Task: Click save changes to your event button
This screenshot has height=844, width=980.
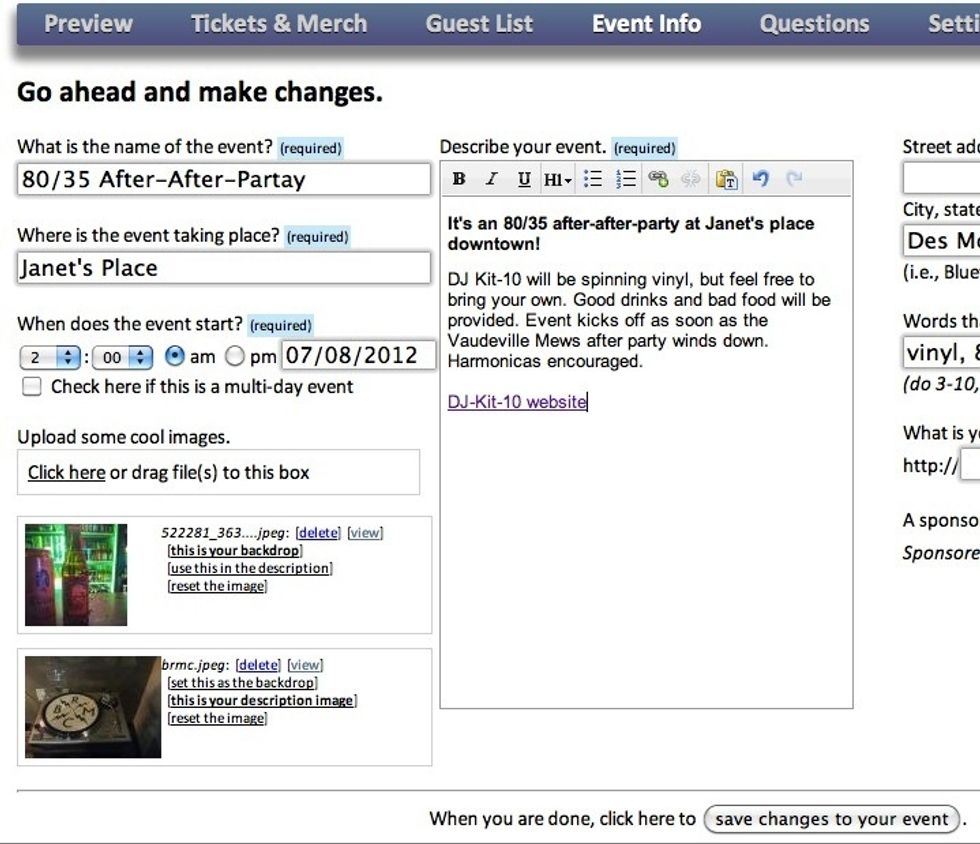Action: pyautogui.click(x=832, y=819)
